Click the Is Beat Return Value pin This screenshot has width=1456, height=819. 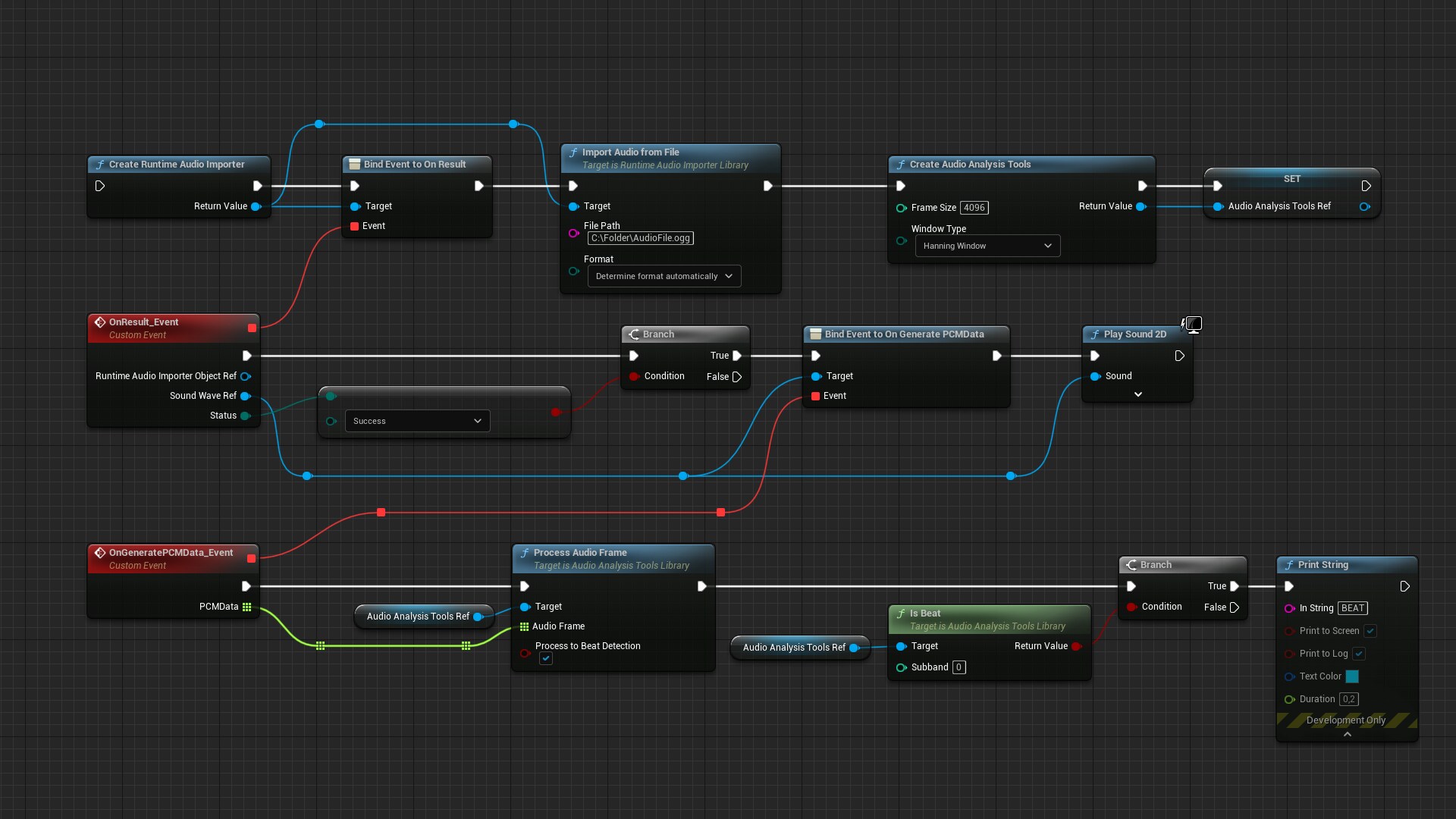(x=1076, y=646)
